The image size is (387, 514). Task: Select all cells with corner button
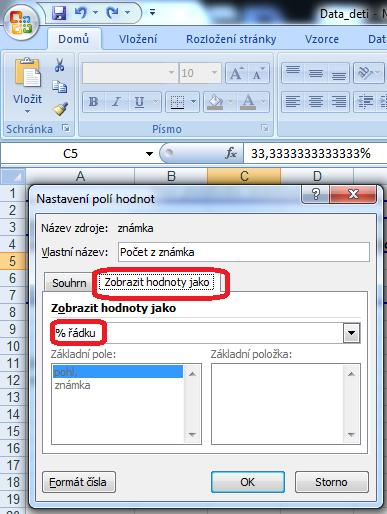[13, 176]
